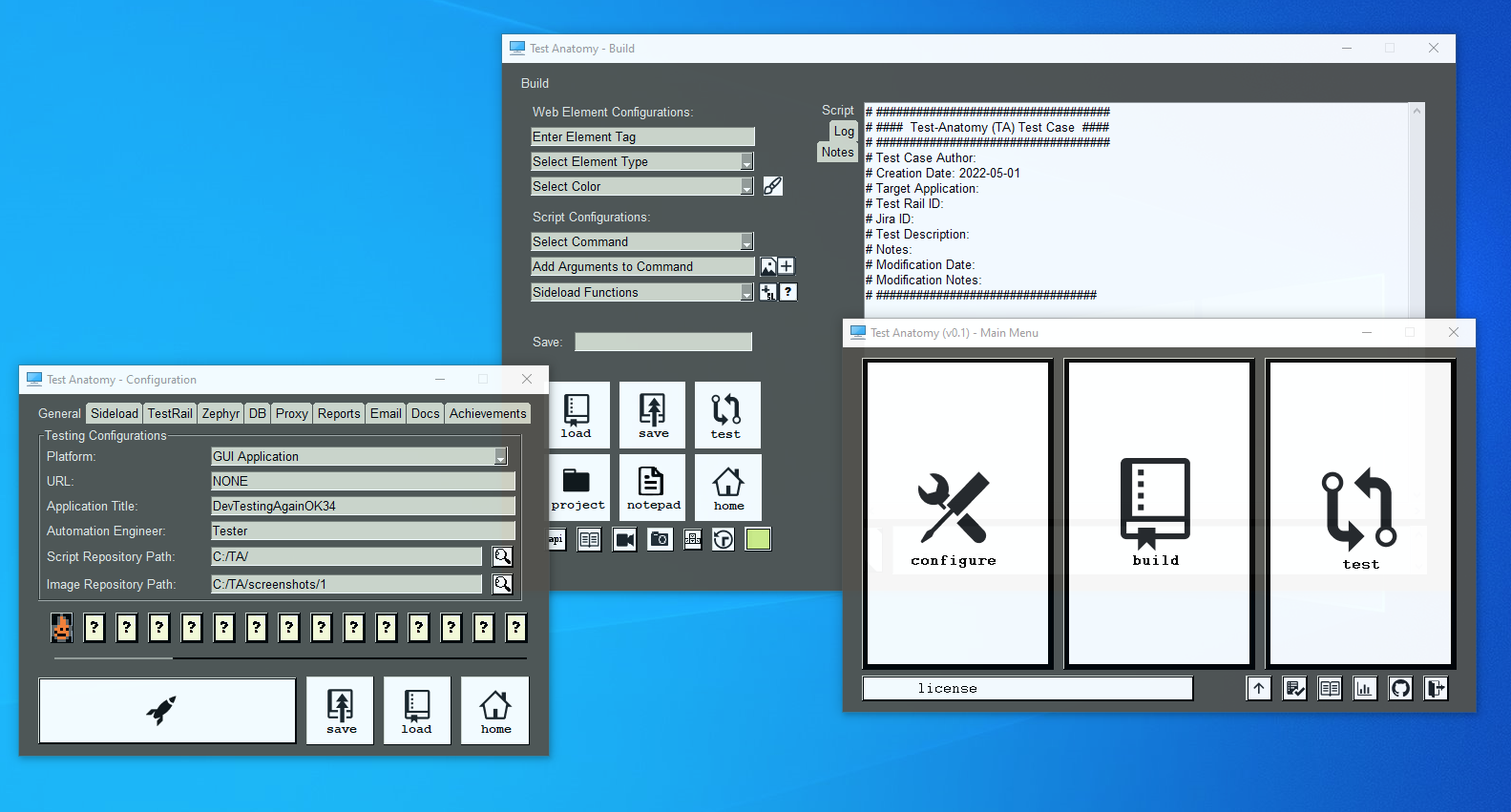Expand the Select Element Type dropdown

(746, 162)
